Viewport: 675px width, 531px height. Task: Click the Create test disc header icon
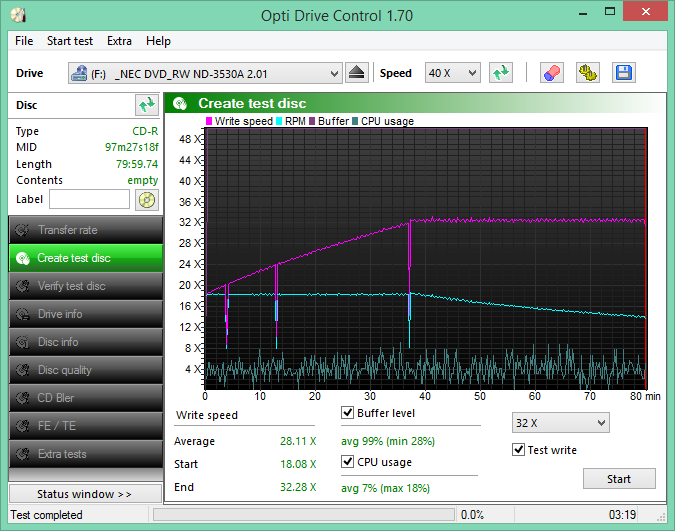coord(180,103)
